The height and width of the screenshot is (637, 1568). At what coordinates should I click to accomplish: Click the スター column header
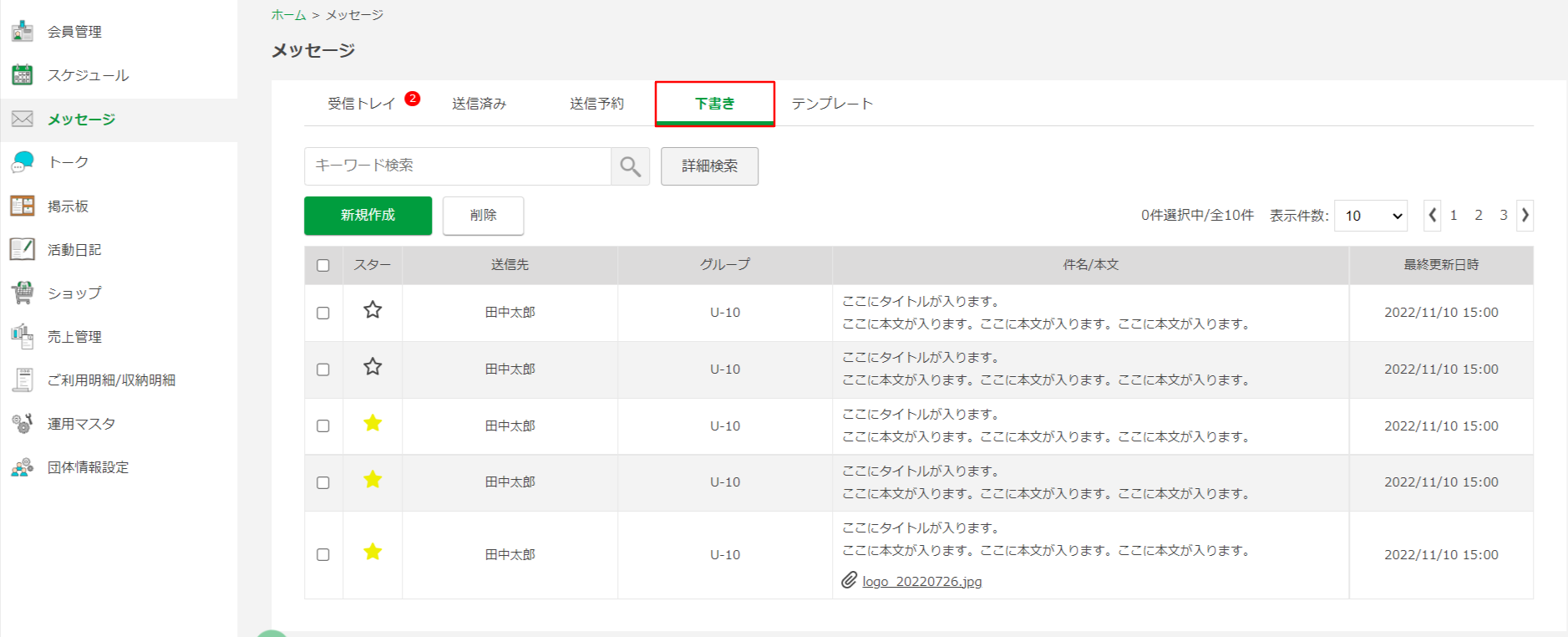tap(373, 265)
